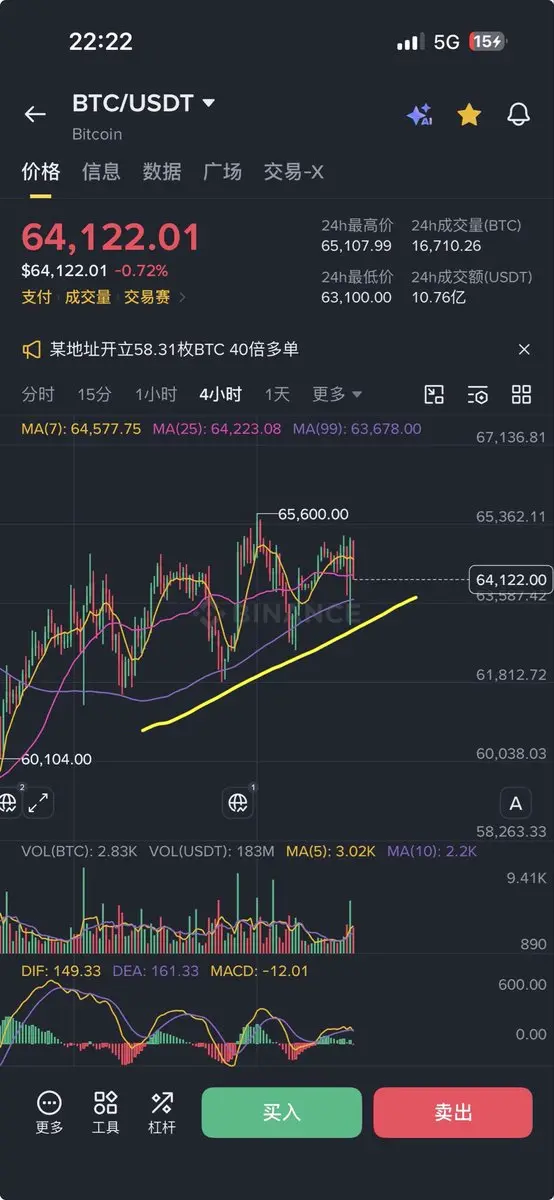
Task: Open the globe event marker in chart middle
Action: pos(238,801)
